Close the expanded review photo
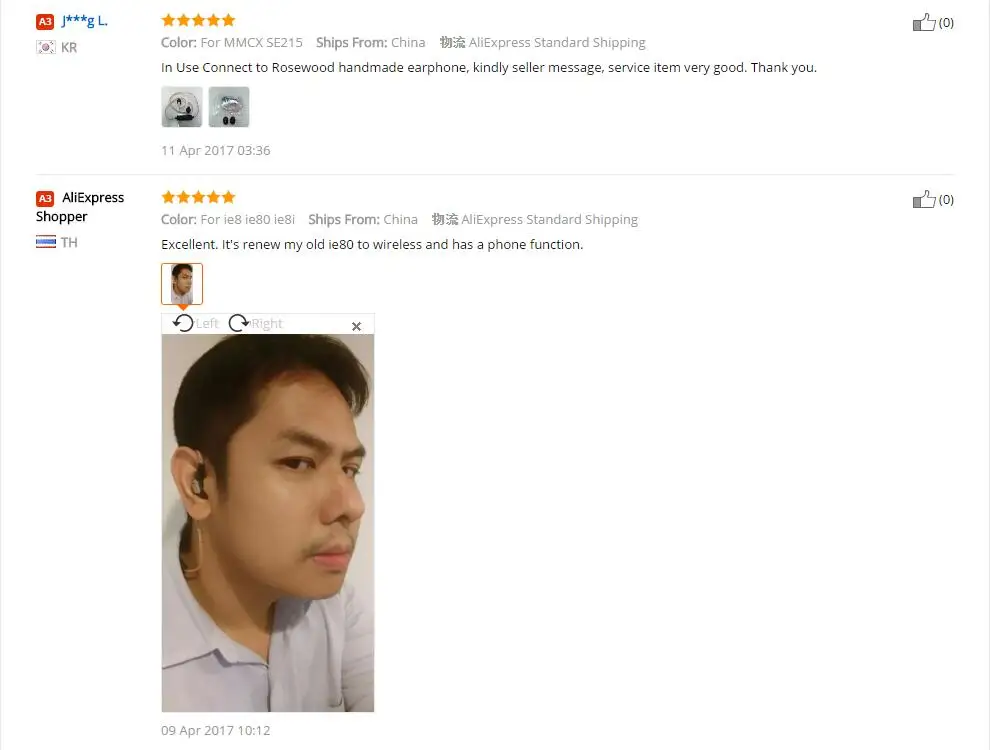The width and height of the screenshot is (990, 750). coord(357,326)
